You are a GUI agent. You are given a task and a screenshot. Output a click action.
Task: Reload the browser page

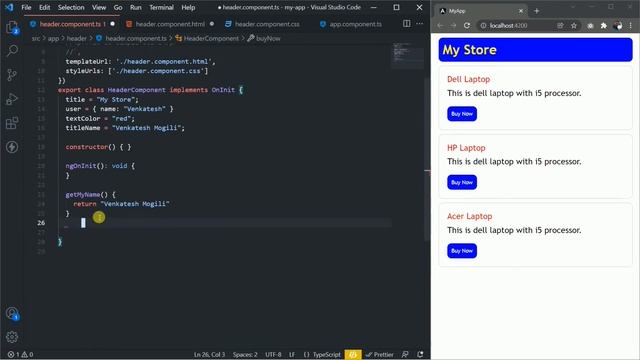[x=467, y=25]
